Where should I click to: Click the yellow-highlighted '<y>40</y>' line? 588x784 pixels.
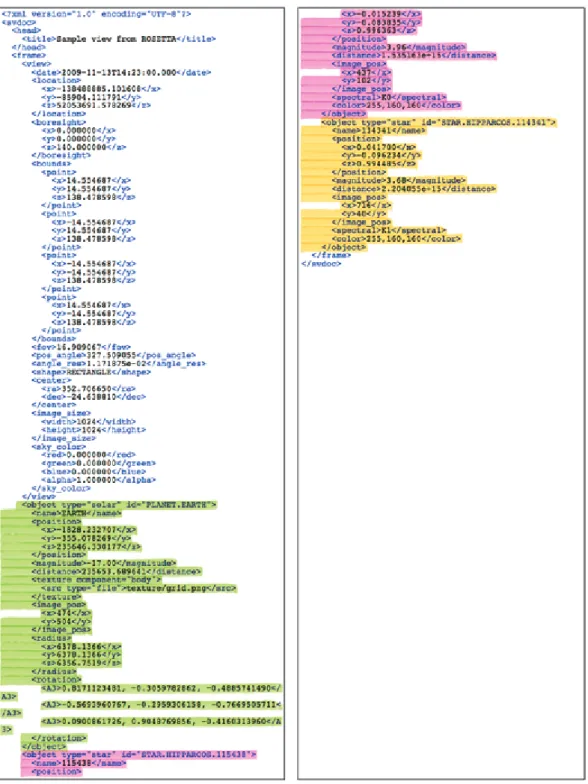tap(364, 214)
